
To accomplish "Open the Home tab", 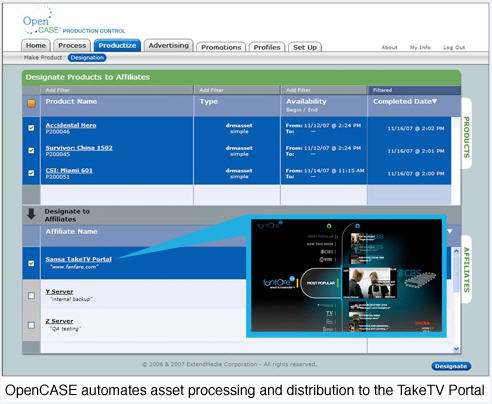I will pyautogui.click(x=36, y=45).
